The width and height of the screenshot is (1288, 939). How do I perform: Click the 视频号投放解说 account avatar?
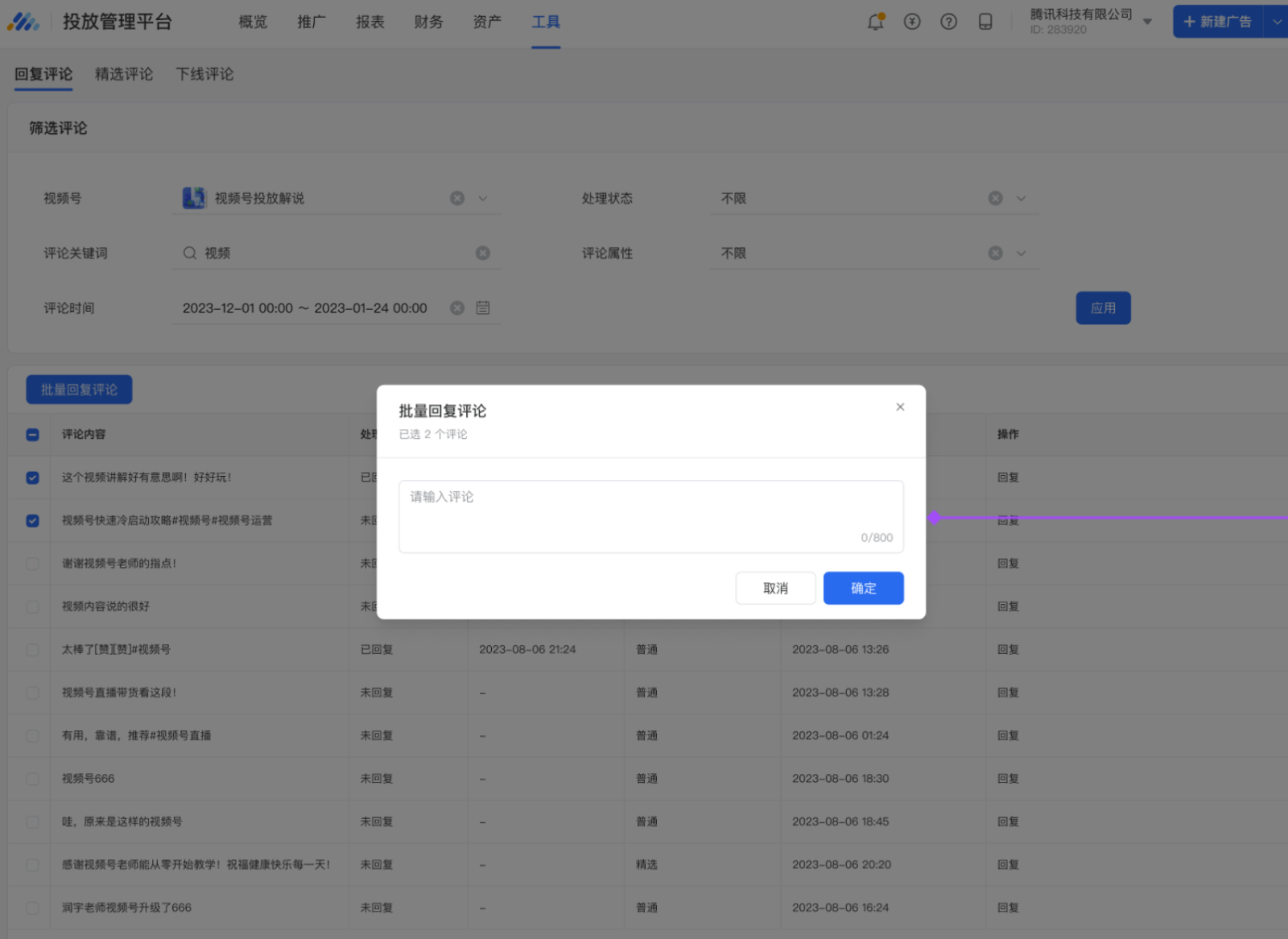tap(194, 198)
